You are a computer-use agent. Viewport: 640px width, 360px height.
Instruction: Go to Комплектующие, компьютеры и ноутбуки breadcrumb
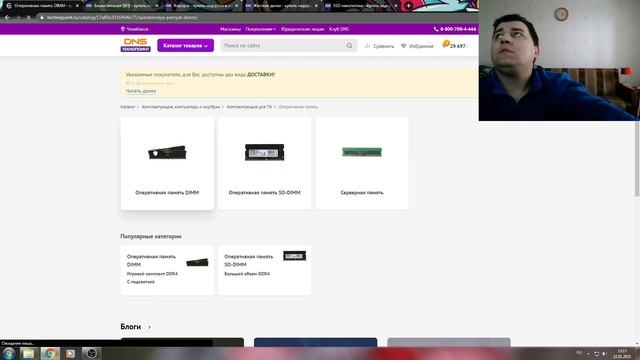181,107
